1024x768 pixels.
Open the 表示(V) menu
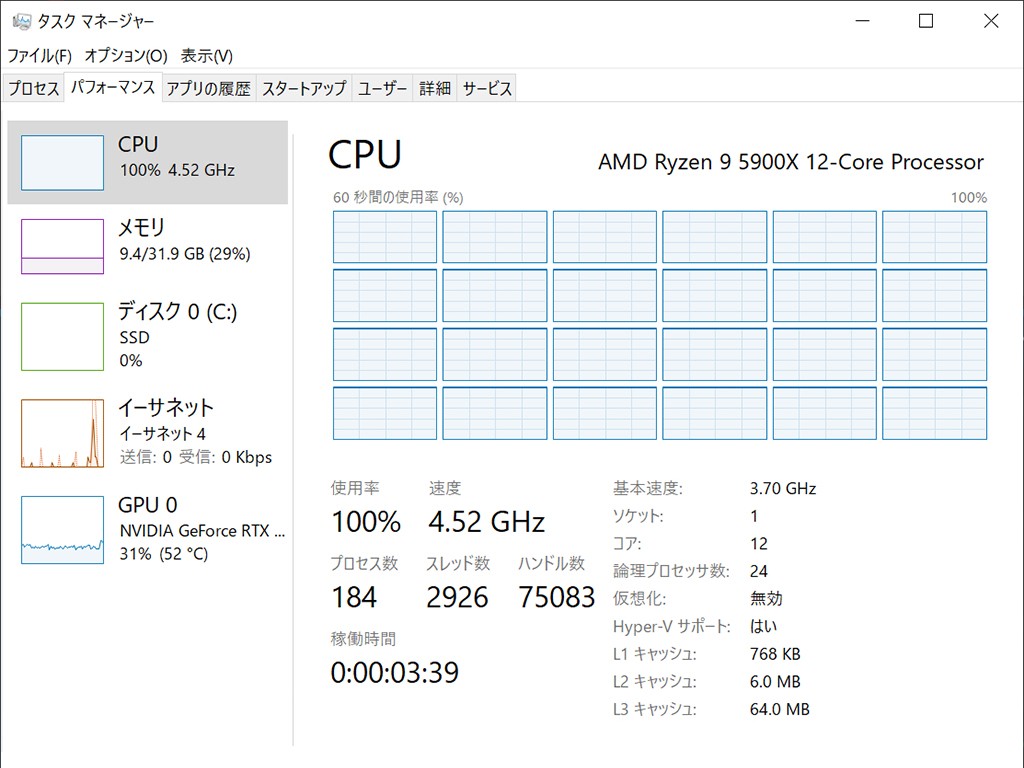[x=207, y=55]
